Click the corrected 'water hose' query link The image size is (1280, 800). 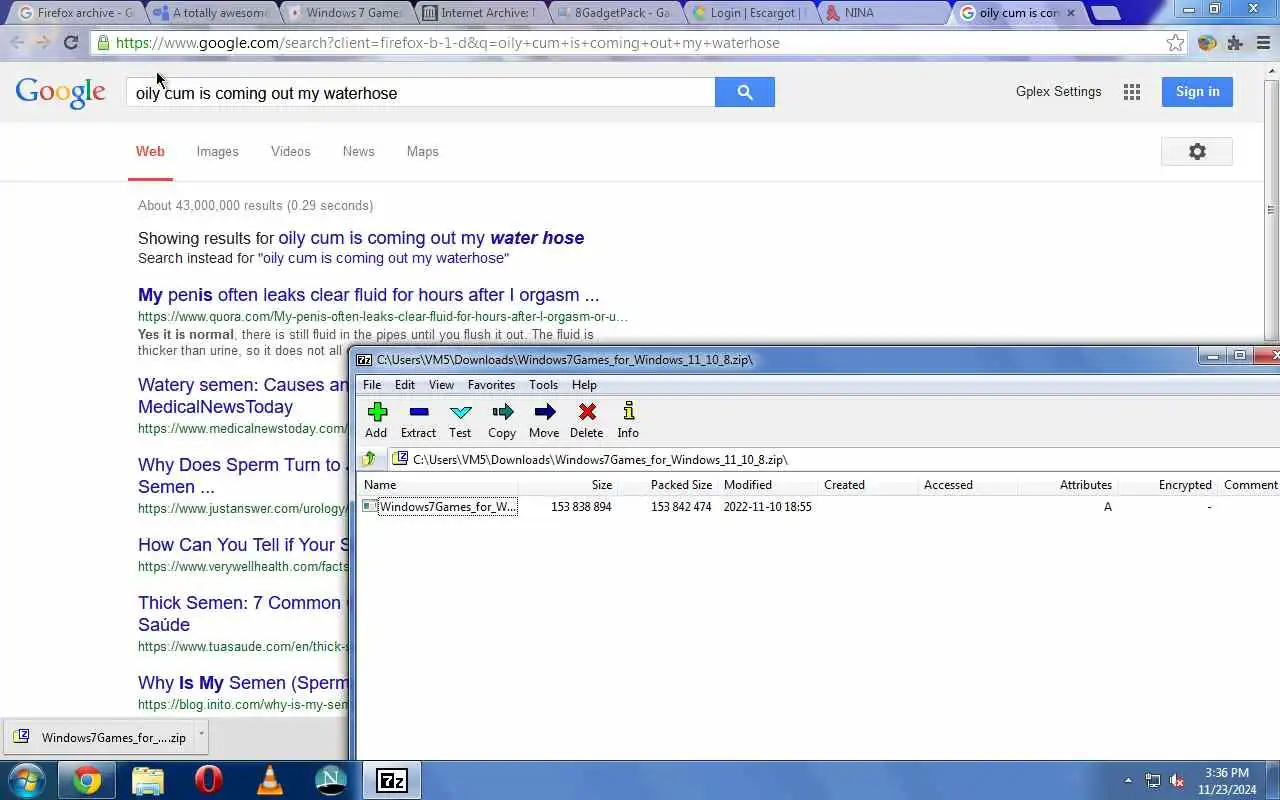[431, 238]
